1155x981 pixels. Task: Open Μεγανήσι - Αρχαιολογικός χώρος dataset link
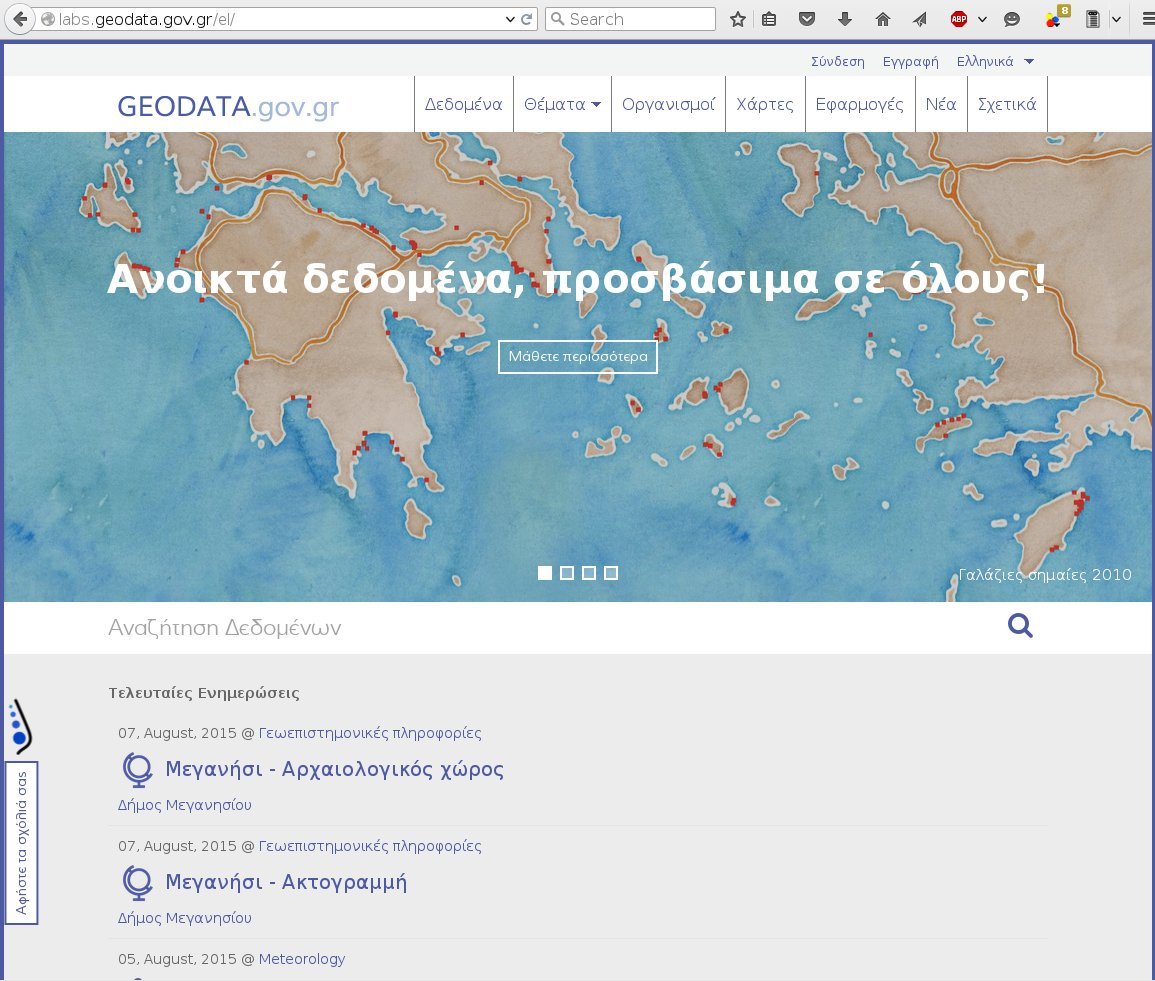pos(334,770)
